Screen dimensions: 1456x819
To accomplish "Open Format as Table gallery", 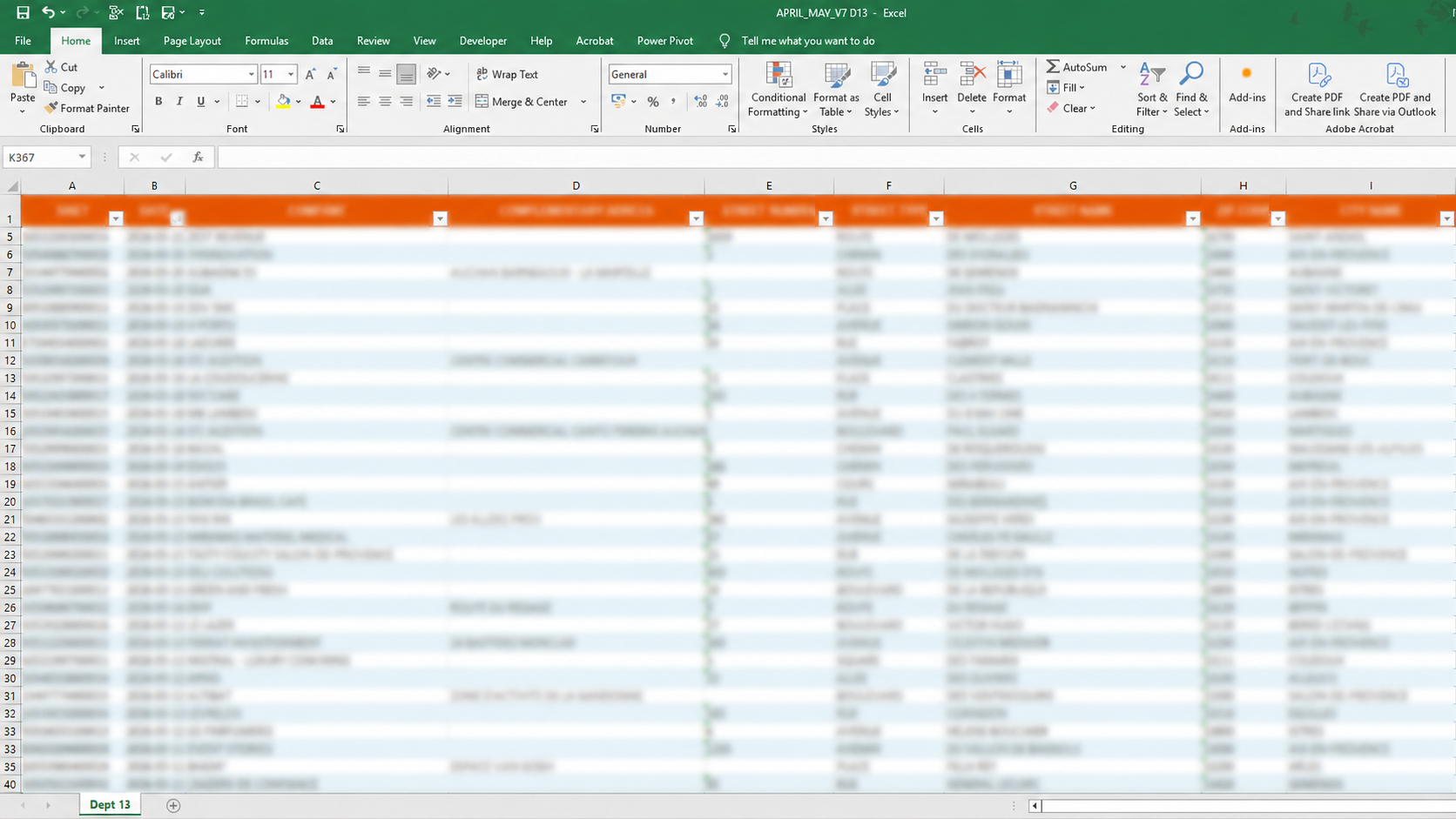I will pos(836,89).
